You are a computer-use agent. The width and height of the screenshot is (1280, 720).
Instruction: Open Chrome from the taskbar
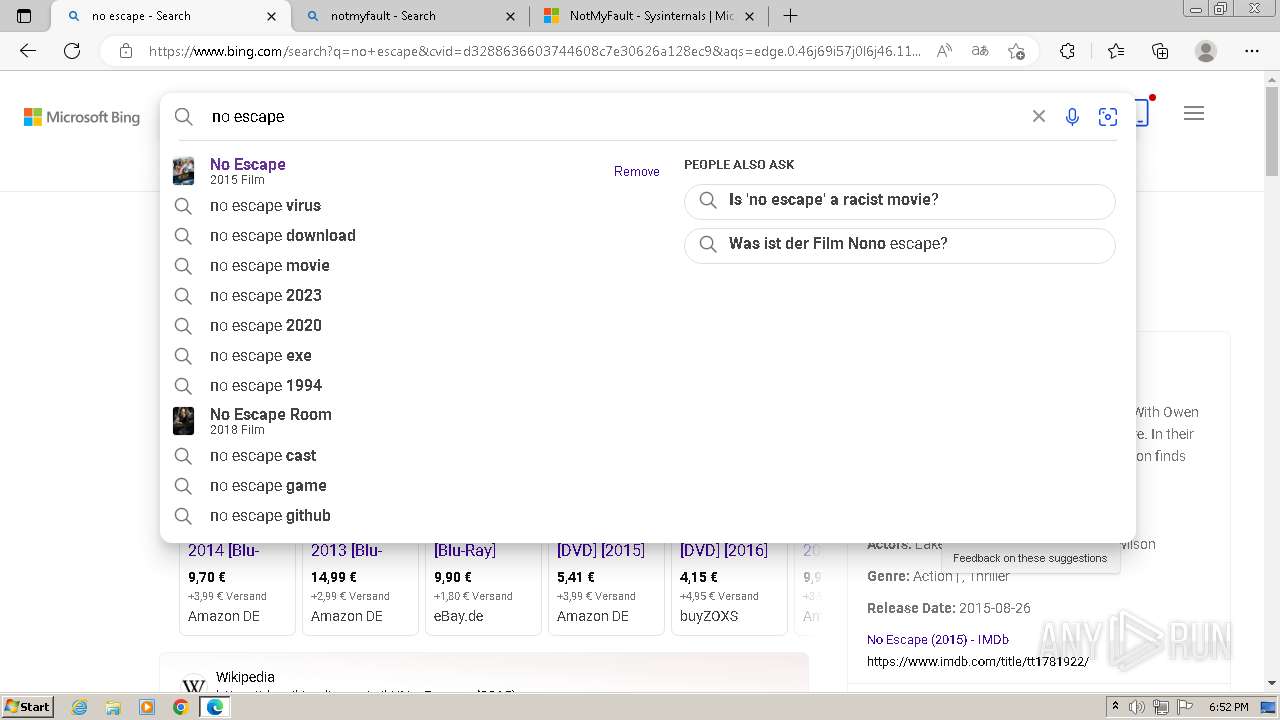(180, 707)
